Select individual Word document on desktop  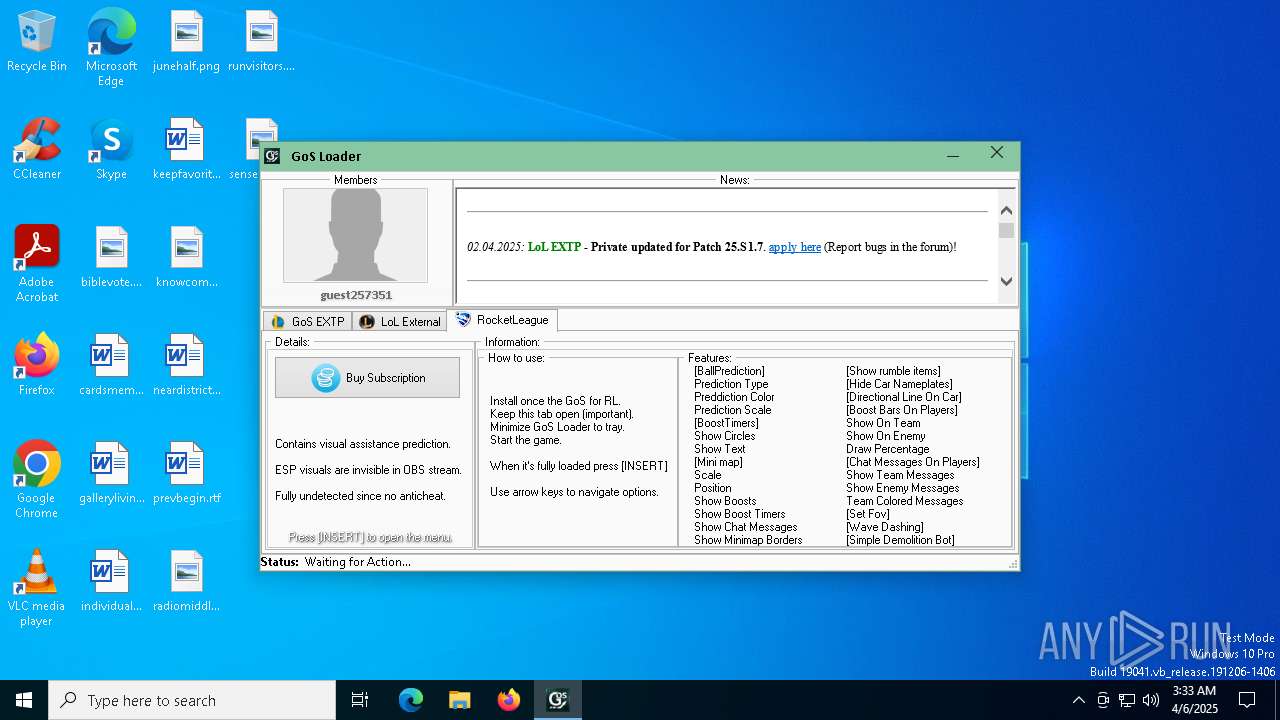click(x=111, y=581)
